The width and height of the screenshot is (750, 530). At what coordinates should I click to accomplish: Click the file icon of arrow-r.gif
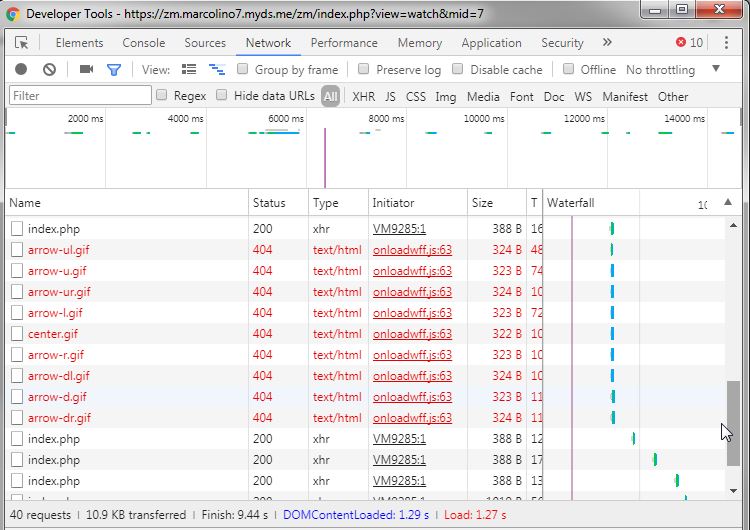tap(17, 355)
